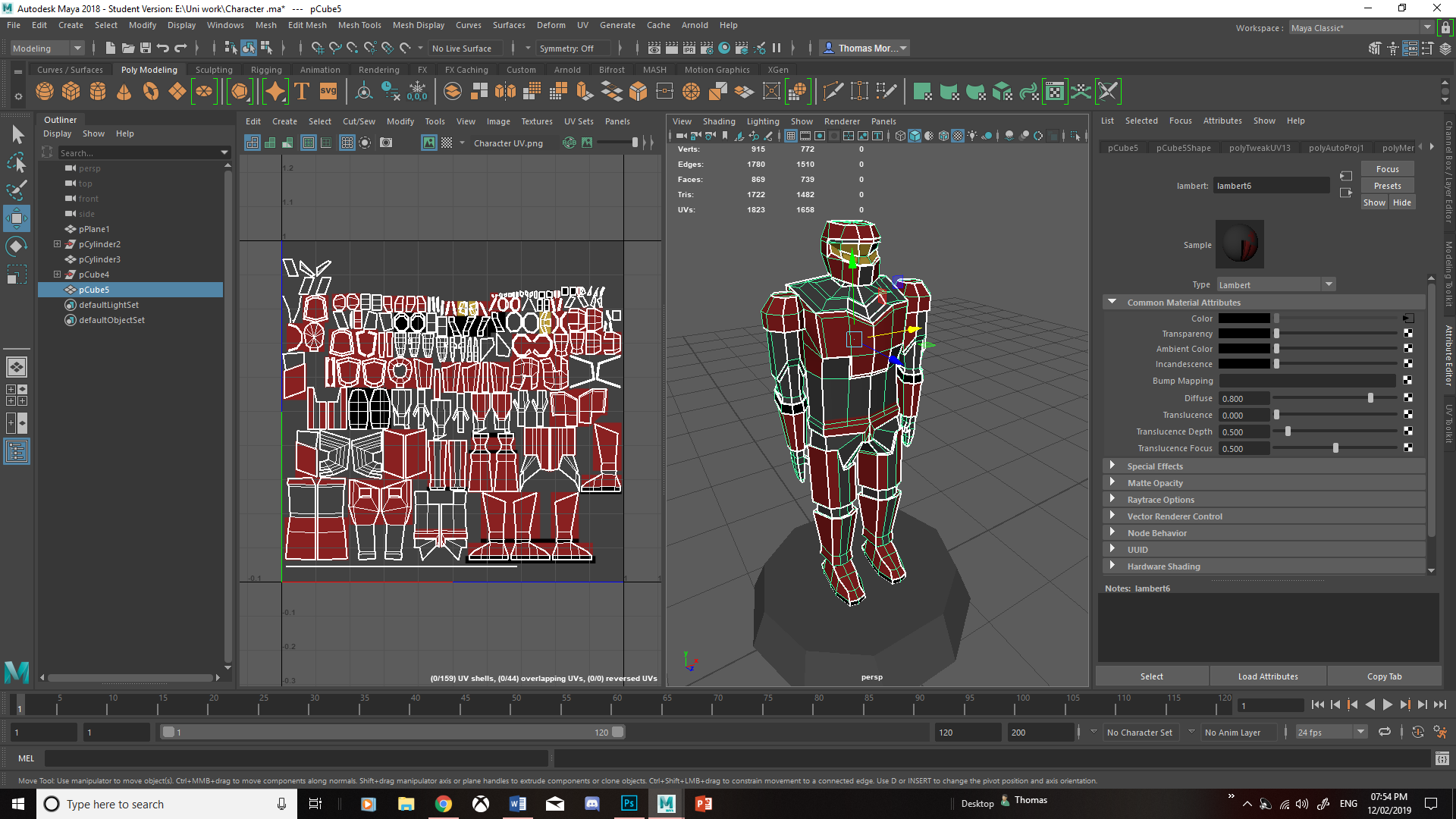The image size is (1456, 819).
Task: Take a UV snapshot with camera icon
Action: tap(386, 143)
